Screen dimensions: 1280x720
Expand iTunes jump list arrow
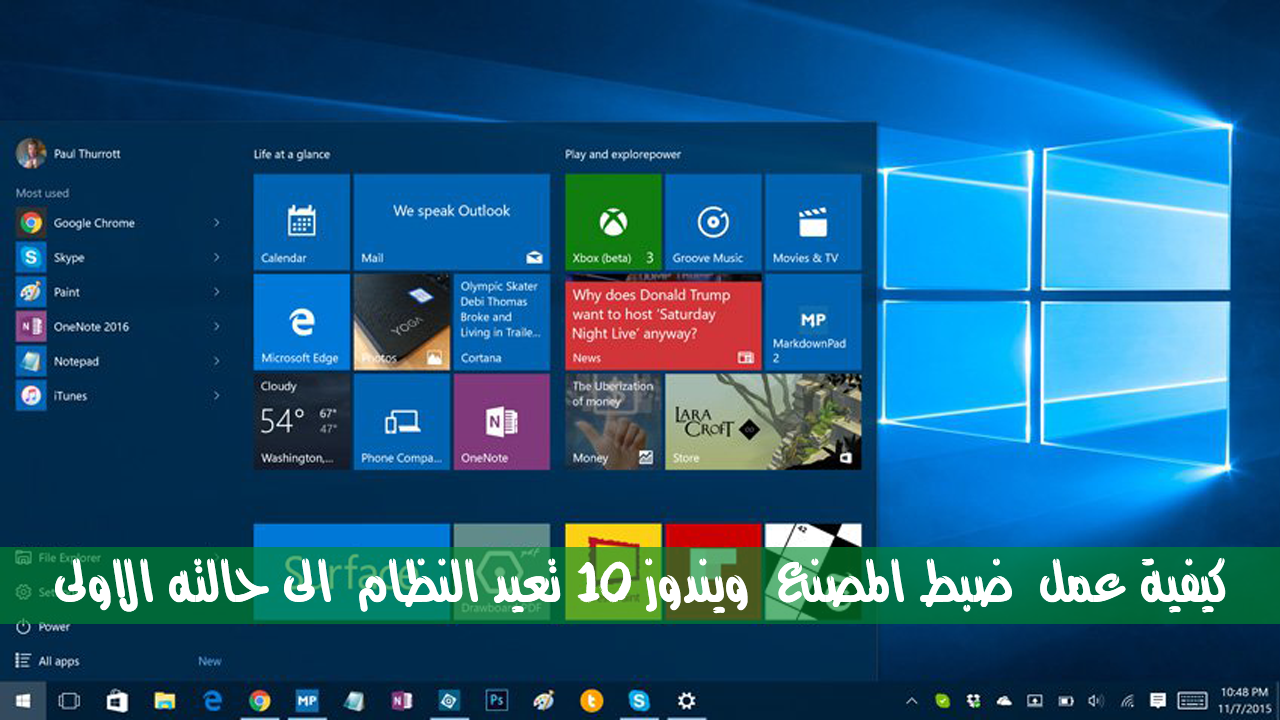(216, 396)
